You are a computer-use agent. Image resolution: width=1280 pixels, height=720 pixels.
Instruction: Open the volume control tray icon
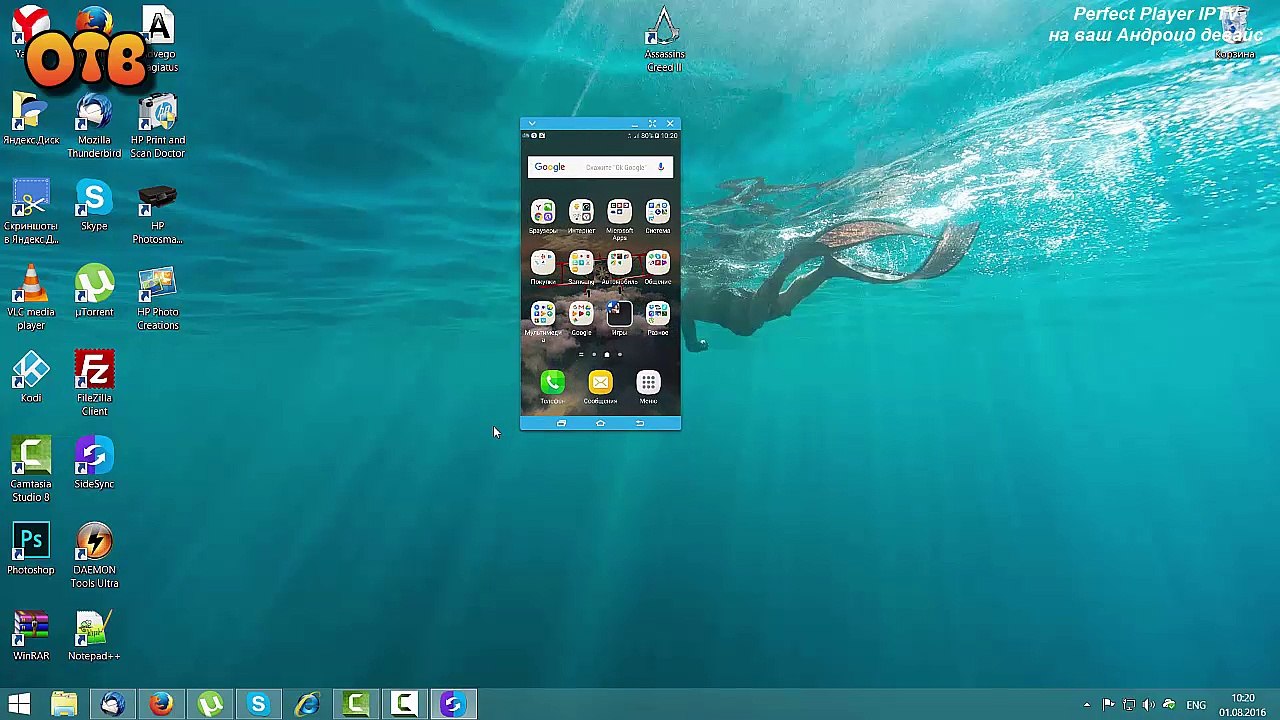tap(1148, 705)
